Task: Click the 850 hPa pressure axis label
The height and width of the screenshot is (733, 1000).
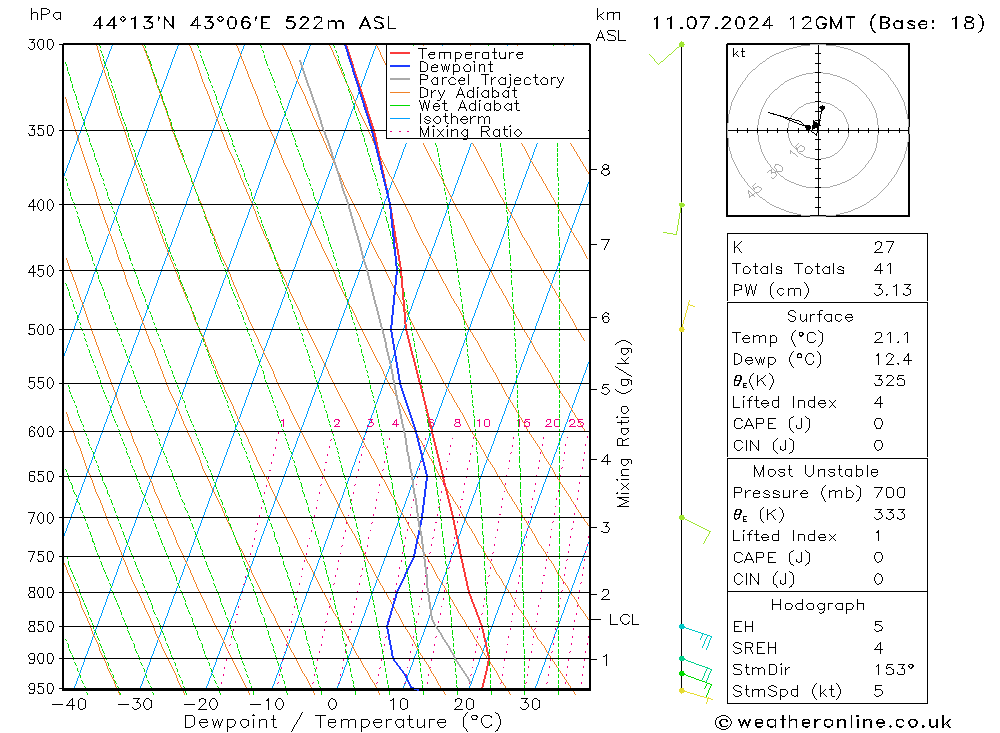Action: [41, 626]
